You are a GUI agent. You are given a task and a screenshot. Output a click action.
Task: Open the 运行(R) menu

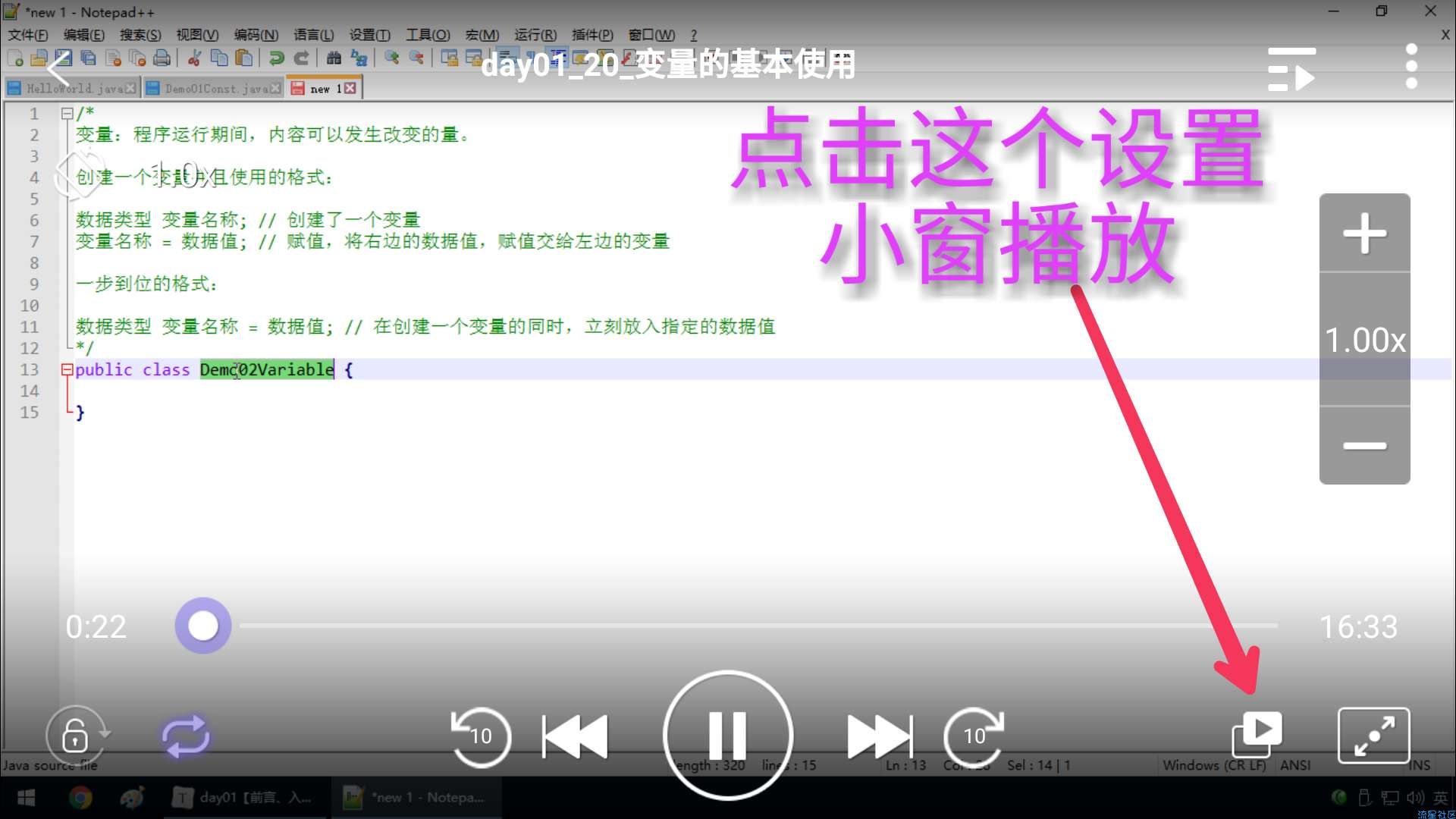coord(535,35)
